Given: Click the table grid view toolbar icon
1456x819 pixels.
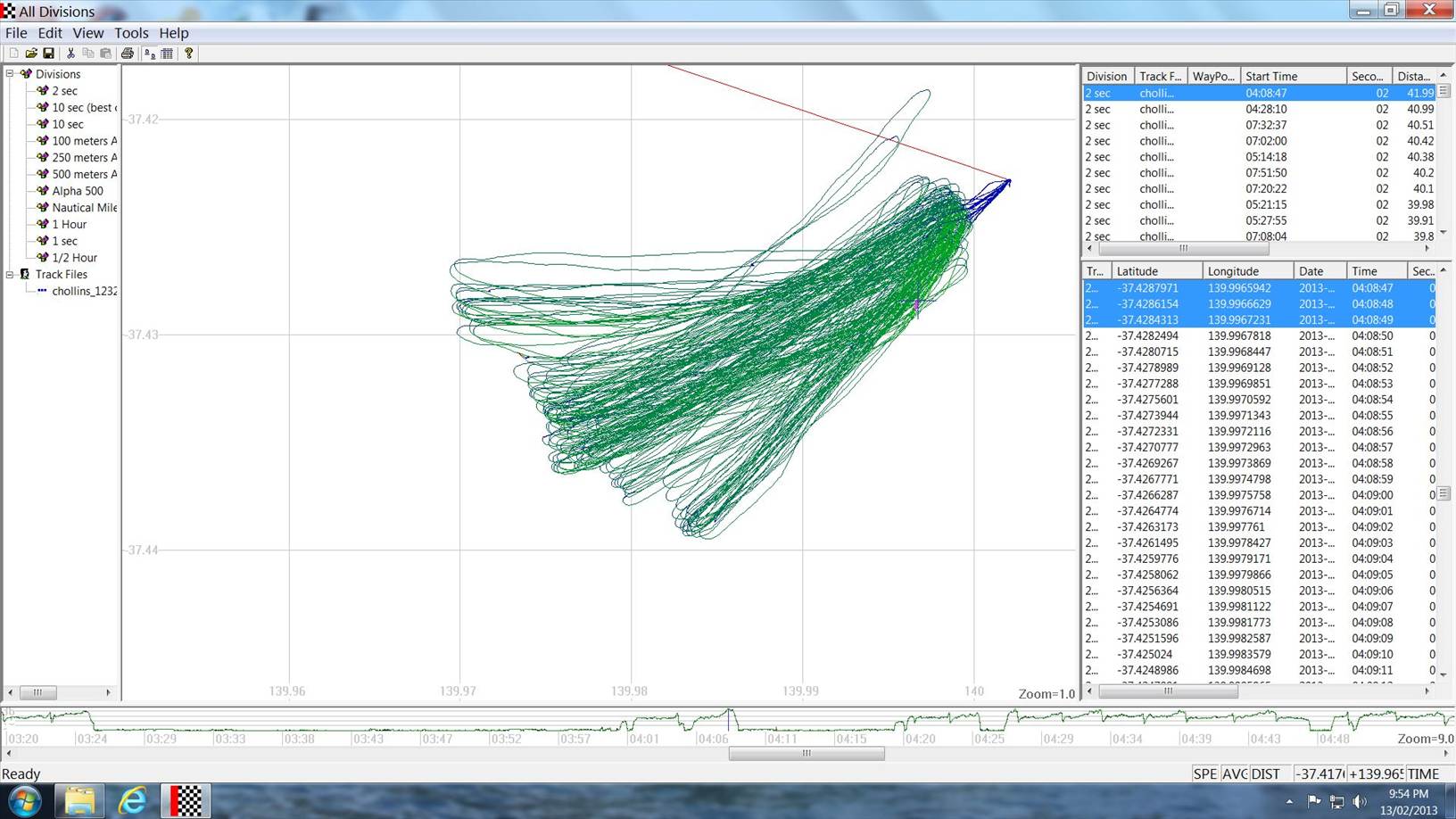Looking at the screenshot, I should (167, 54).
